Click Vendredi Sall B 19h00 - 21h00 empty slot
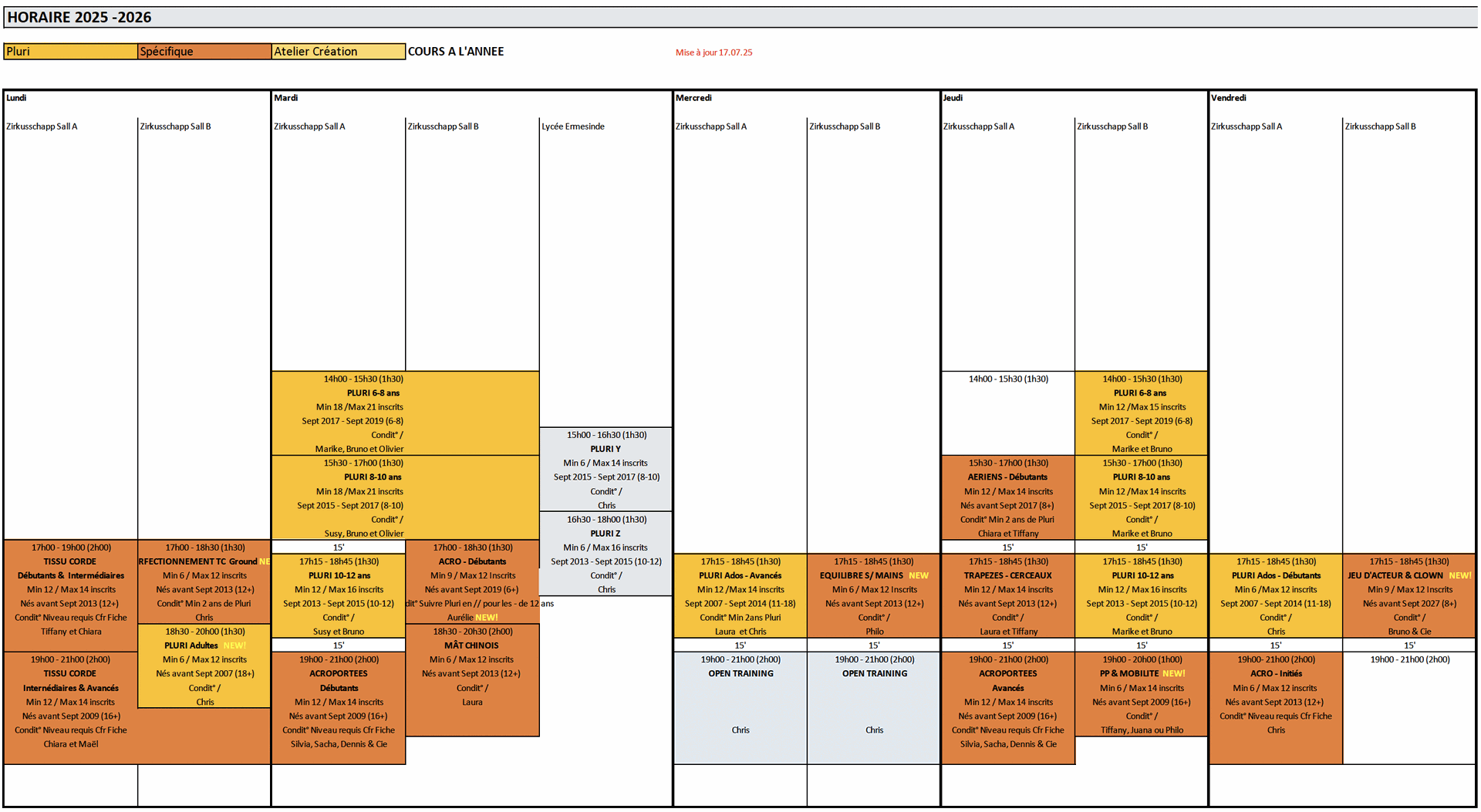The width and height of the screenshot is (1481, 812). [x=1409, y=708]
